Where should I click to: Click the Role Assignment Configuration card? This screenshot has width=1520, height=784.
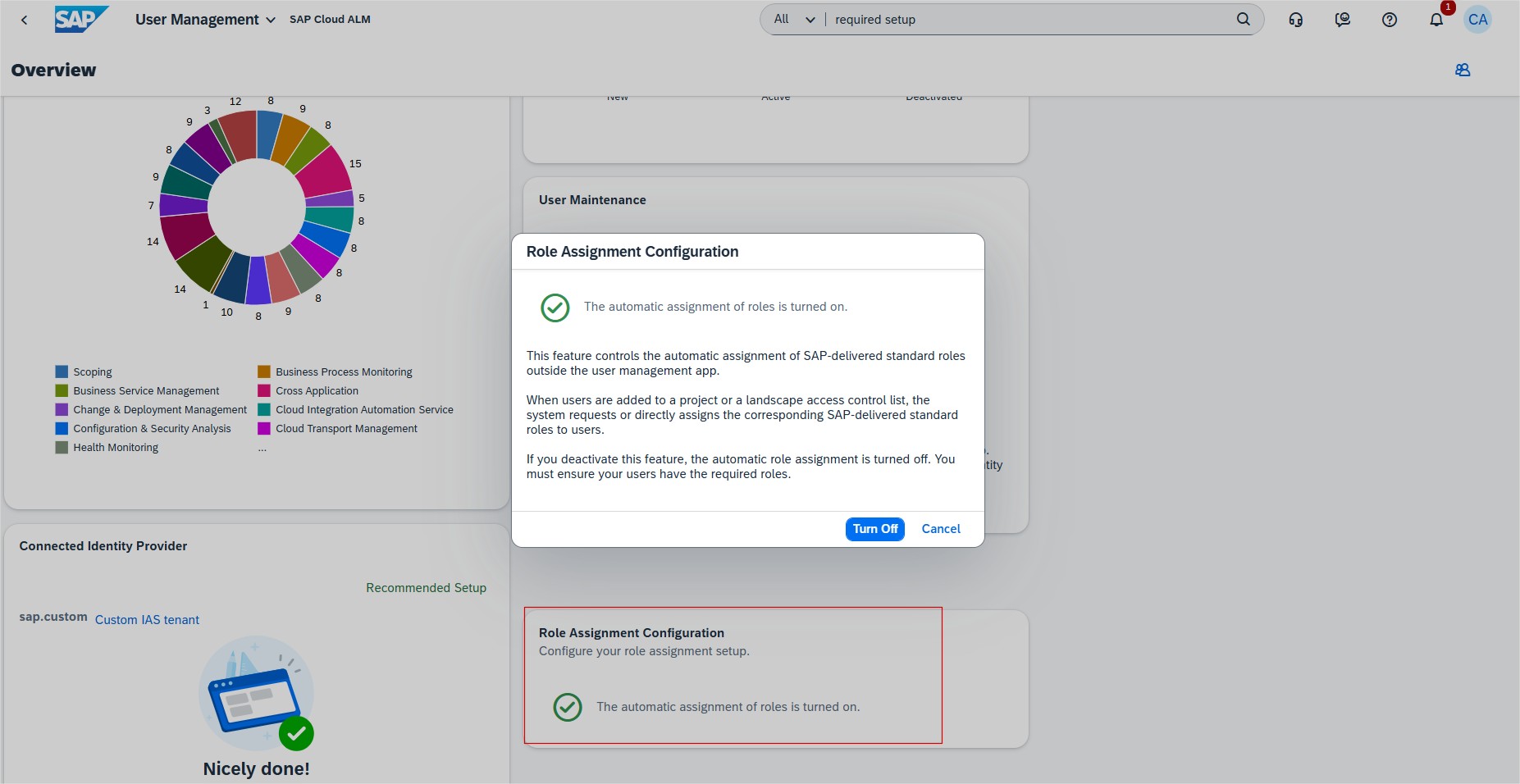pos(733,676)
